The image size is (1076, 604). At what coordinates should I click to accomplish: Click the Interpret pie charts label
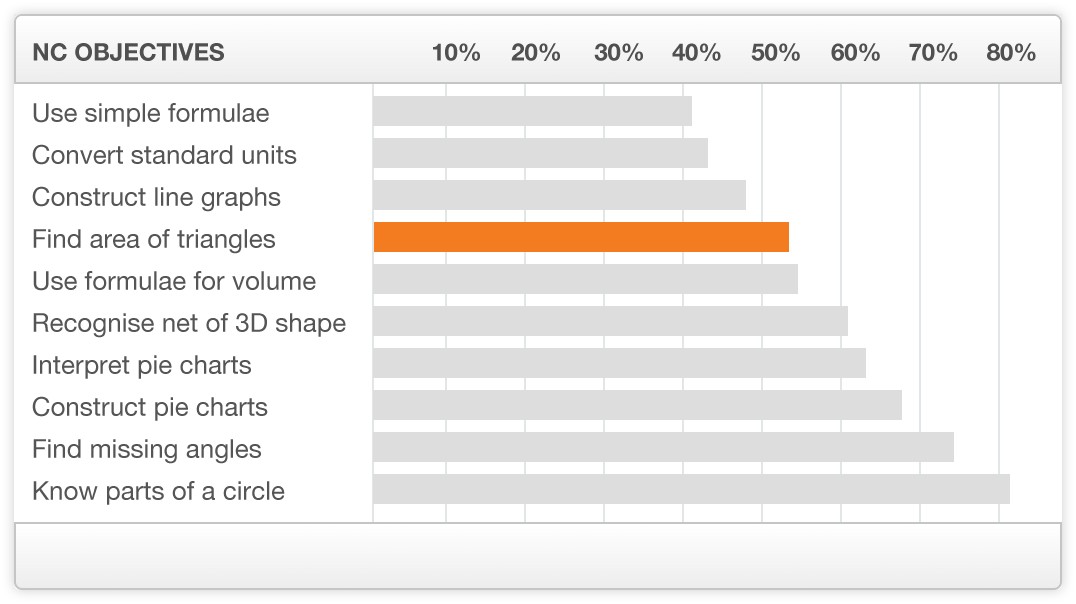pyautogui.click(x=142, y=365)
